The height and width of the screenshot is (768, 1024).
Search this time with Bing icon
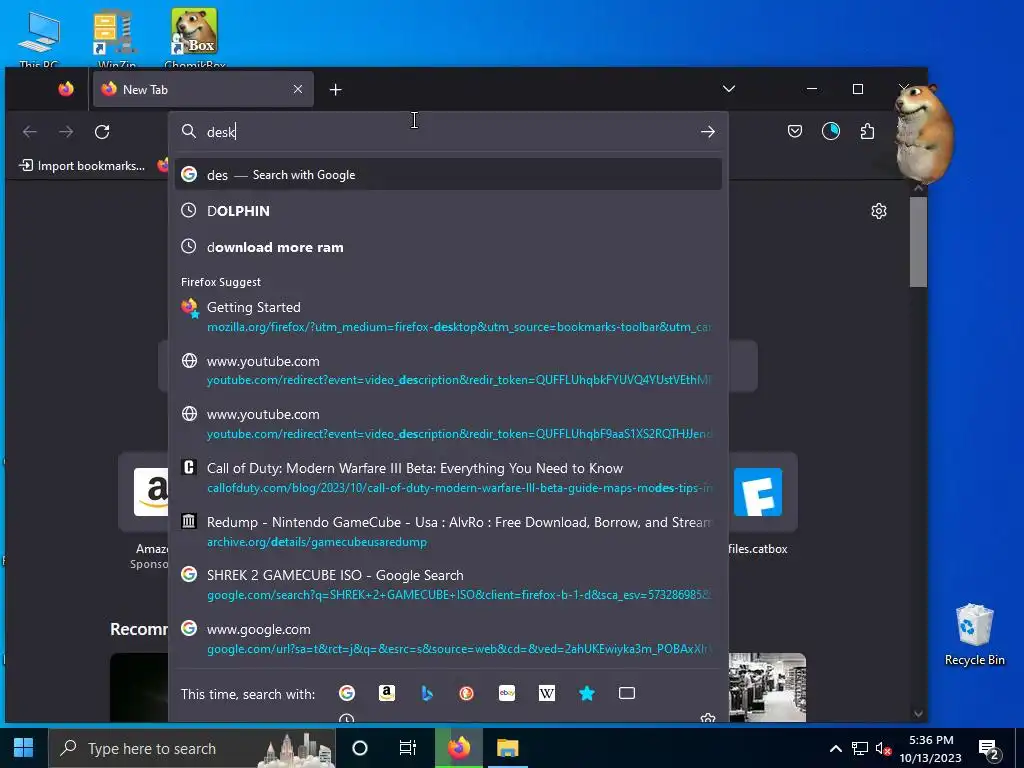coord(426,694)
